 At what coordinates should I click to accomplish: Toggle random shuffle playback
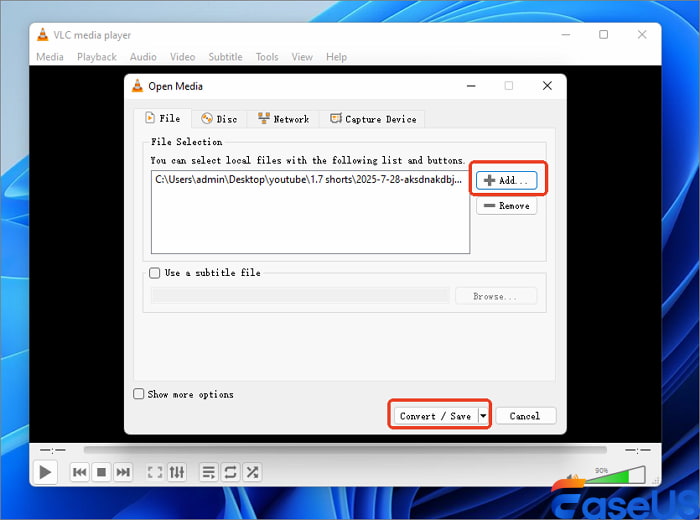pyautogui.click(x=252, y=472)
